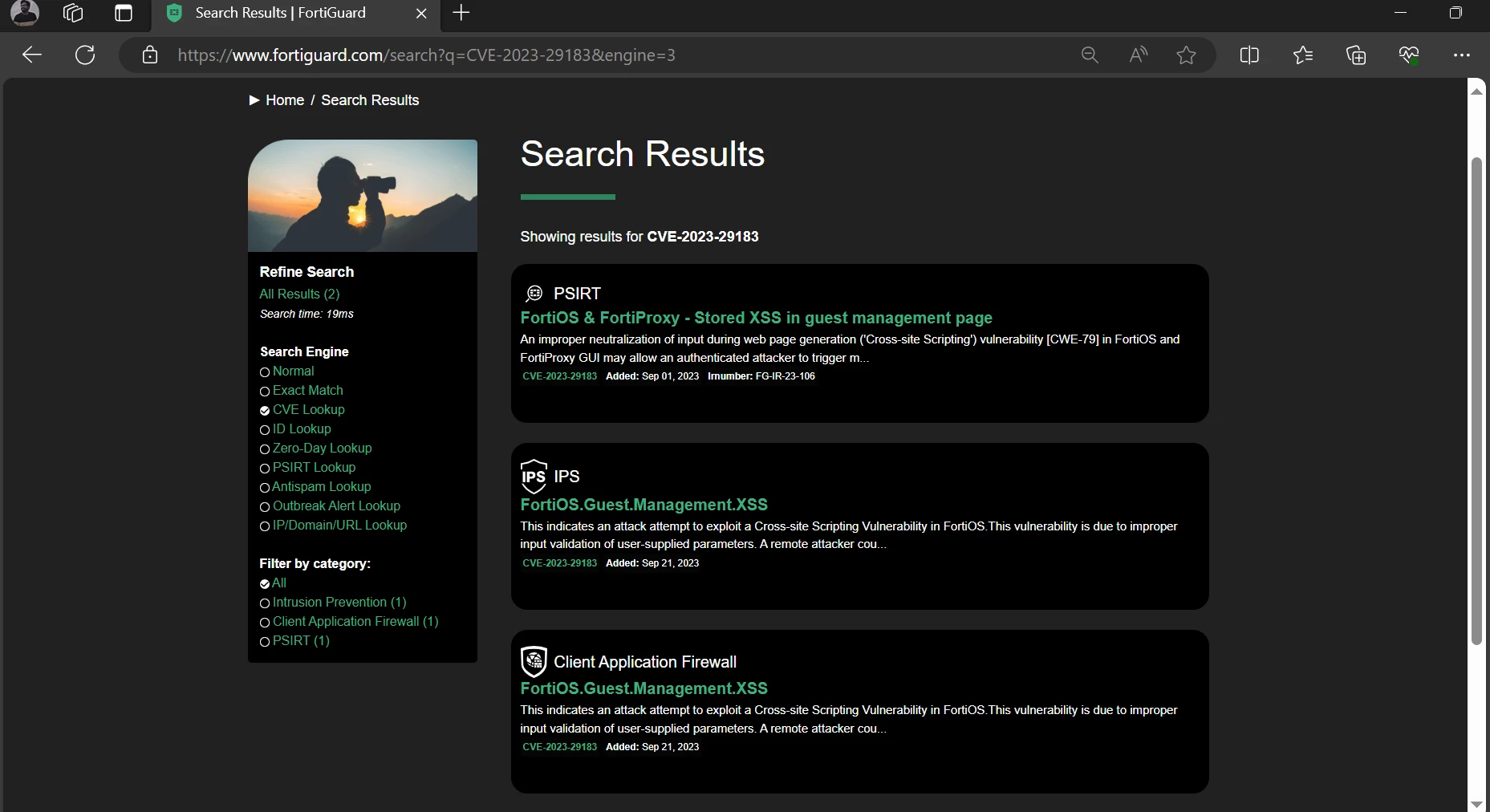Click the address bar URL
Viewport: 1490px width, 812px height.
pyautogui.click(x=426, y=55)
